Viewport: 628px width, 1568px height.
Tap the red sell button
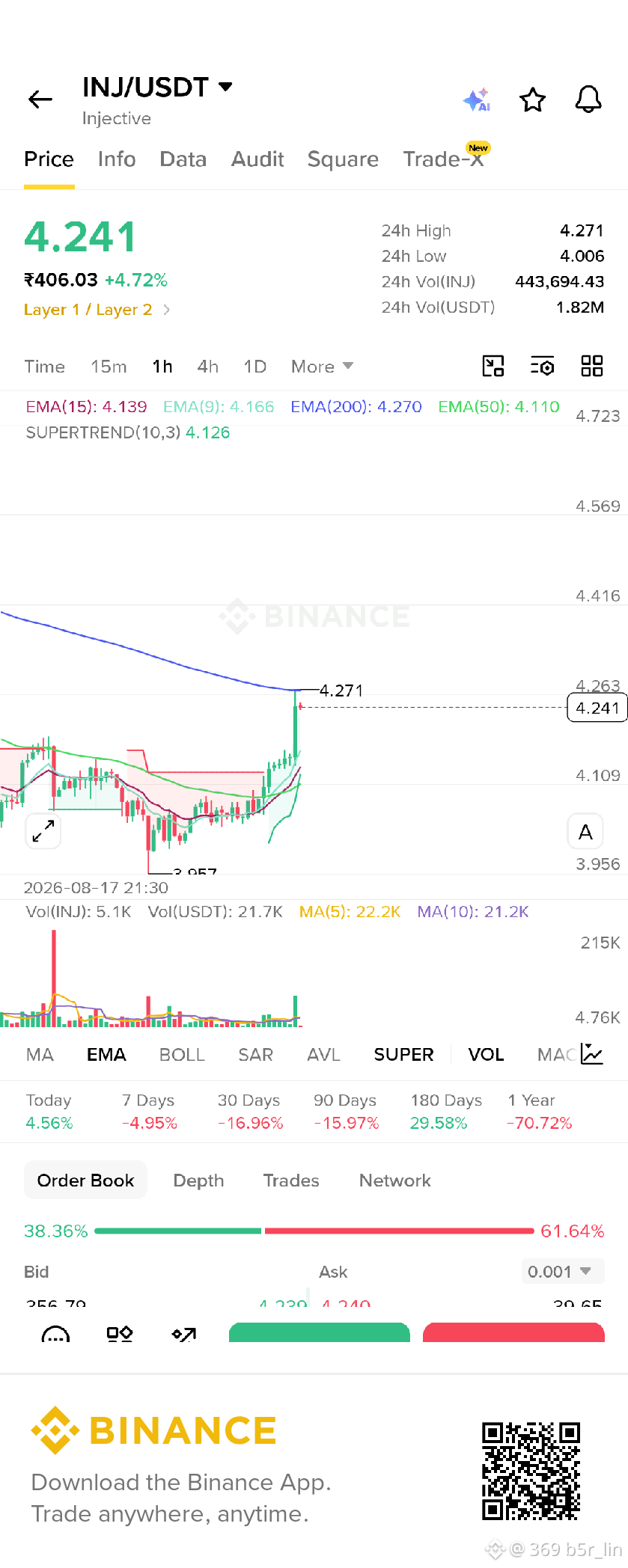513,1333
